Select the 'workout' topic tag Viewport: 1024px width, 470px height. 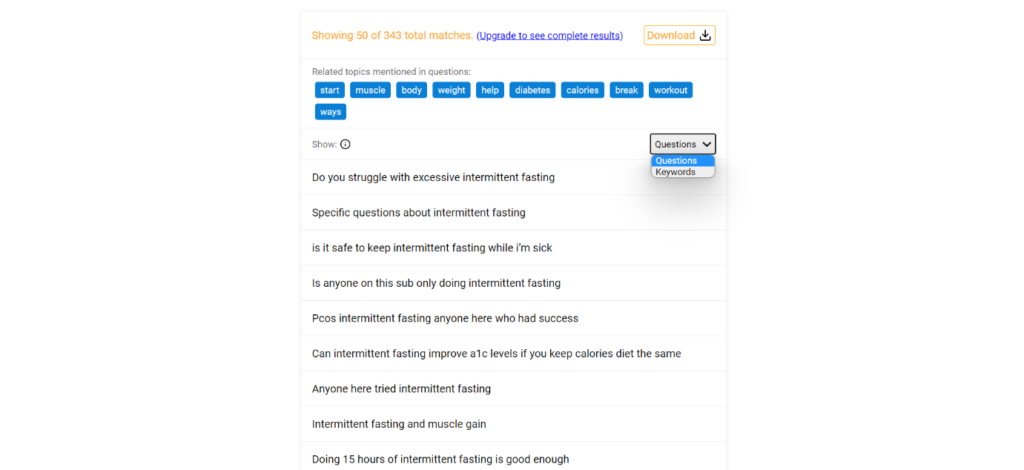coord(671,90)
